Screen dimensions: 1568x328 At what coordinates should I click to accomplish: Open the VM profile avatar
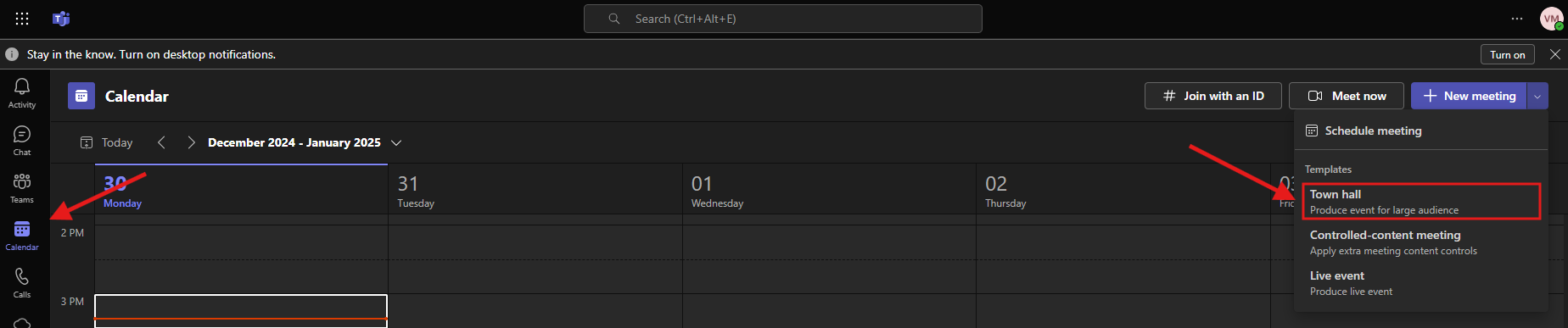tap(1552, 19)
